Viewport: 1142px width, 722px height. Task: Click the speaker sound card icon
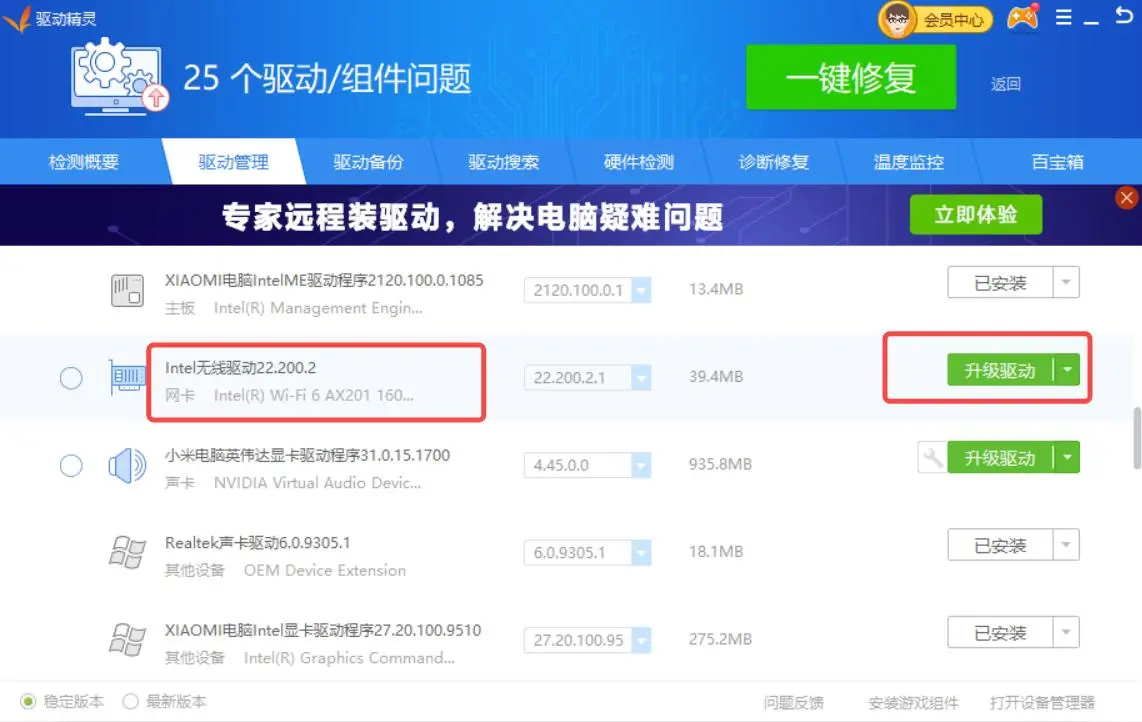pos(128,466)
